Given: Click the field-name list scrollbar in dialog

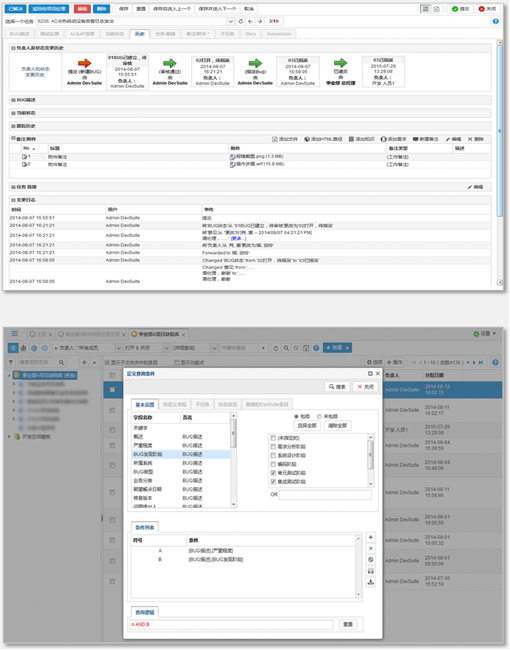Looking at the screenshot, I should click(x=233, y=460).
